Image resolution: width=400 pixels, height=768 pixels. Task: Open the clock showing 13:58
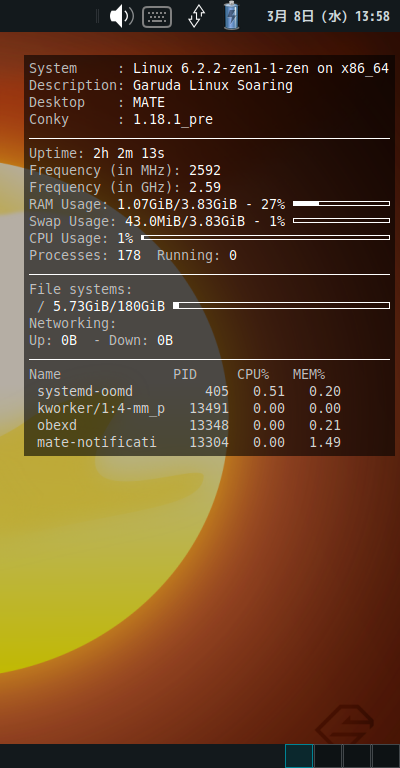tap(329, 16)
